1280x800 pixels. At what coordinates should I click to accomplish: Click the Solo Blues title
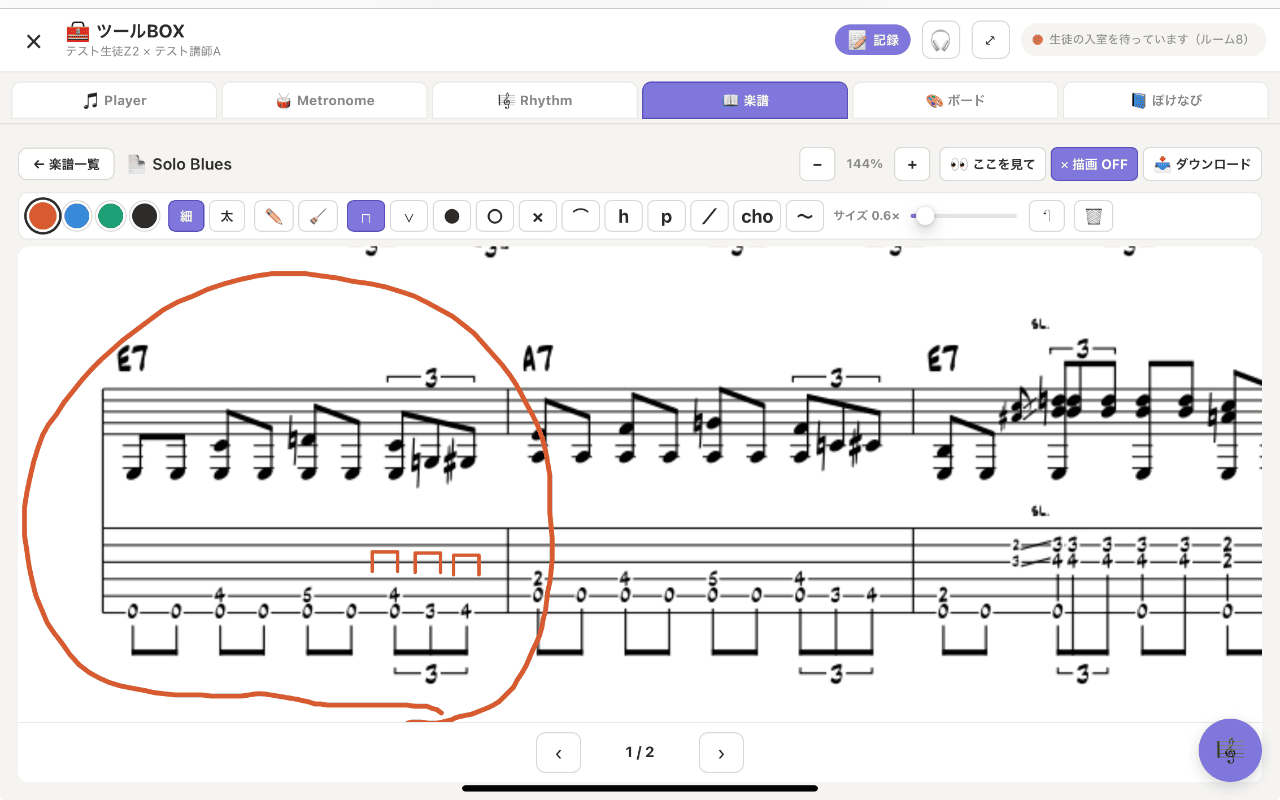pyautogui.click(x=192, y=164)
